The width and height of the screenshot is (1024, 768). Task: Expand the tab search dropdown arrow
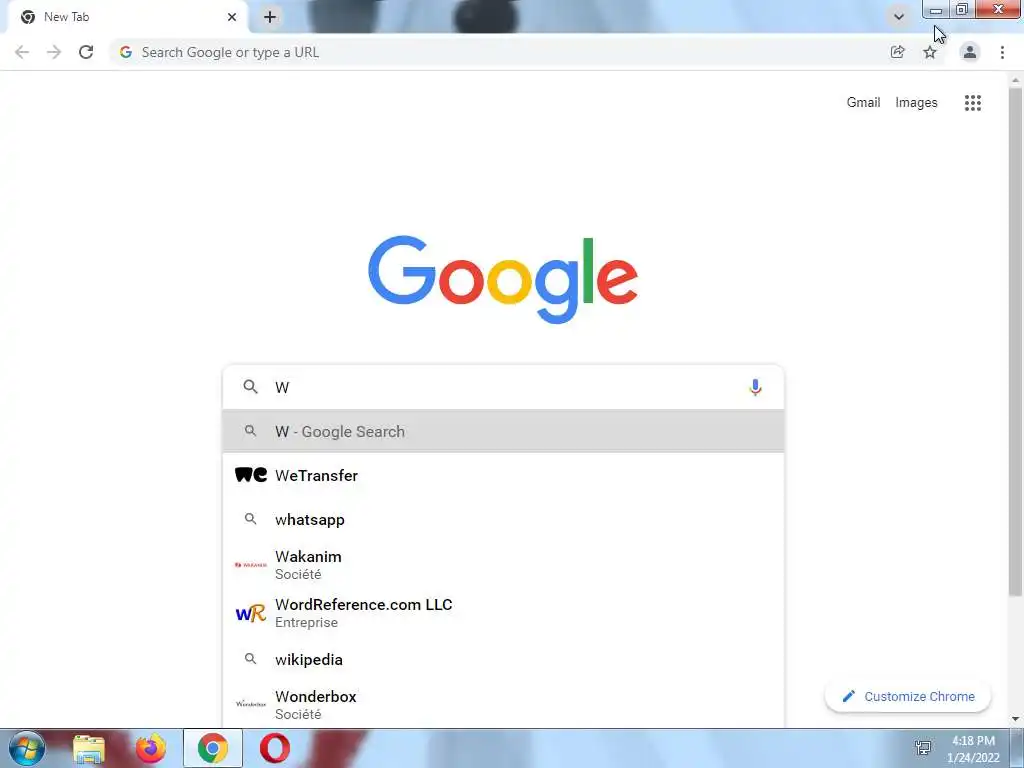(899, 17)
